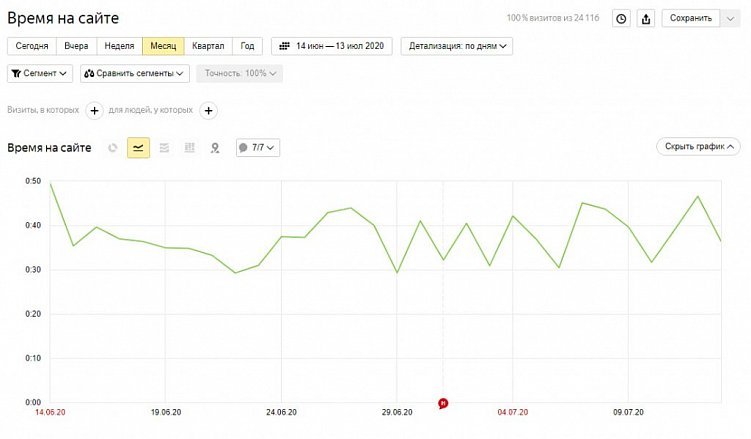The height and width of the screenshot is (439, 751).
Task: Select the Месяц period tab
Action: pyautogui.click(x=163, y=46)
